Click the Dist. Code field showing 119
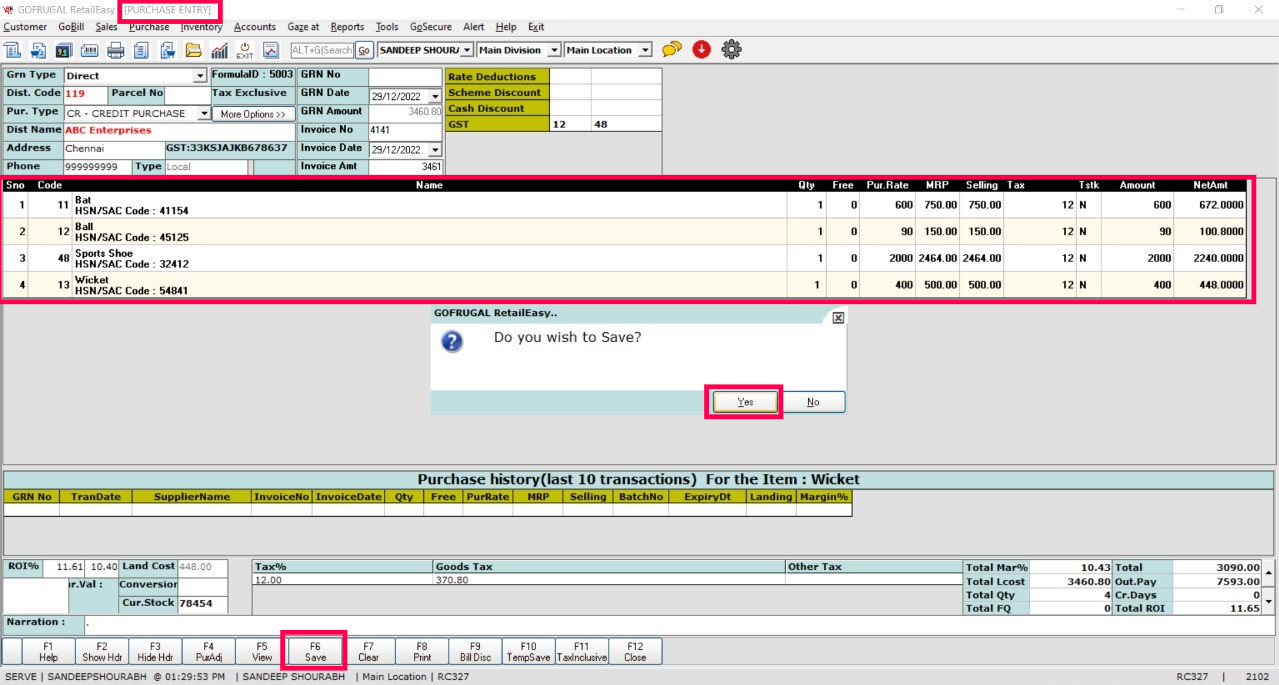The height and width of the screenshot is (685, 1279). [x=83, y=94]
